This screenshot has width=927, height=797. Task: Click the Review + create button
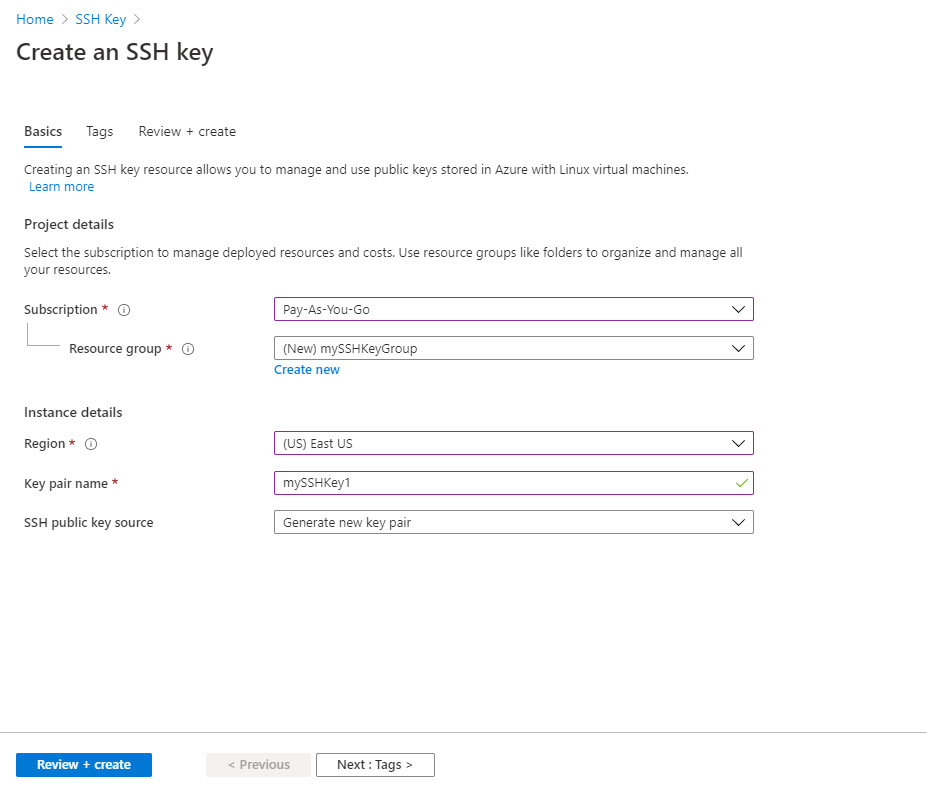84,765
